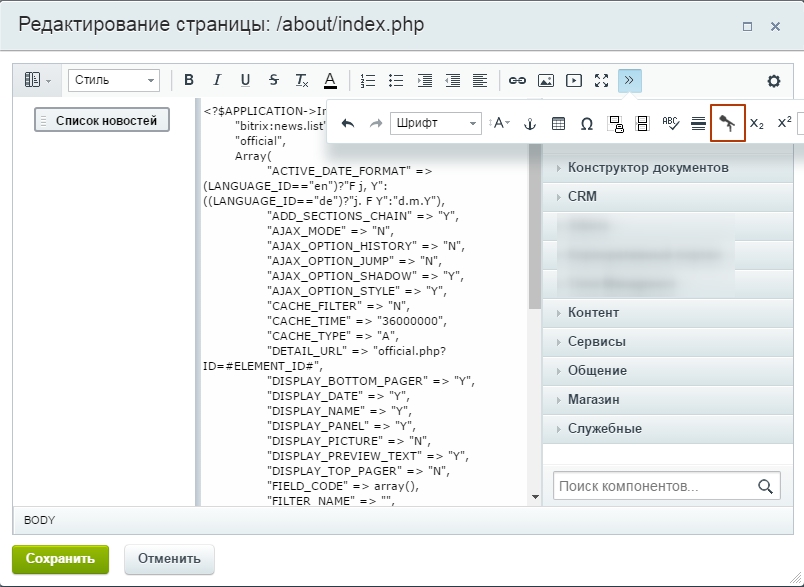Insert special character Omega icon
The height and width of the screenshot is (587, 804).
[x=587, y=124]
